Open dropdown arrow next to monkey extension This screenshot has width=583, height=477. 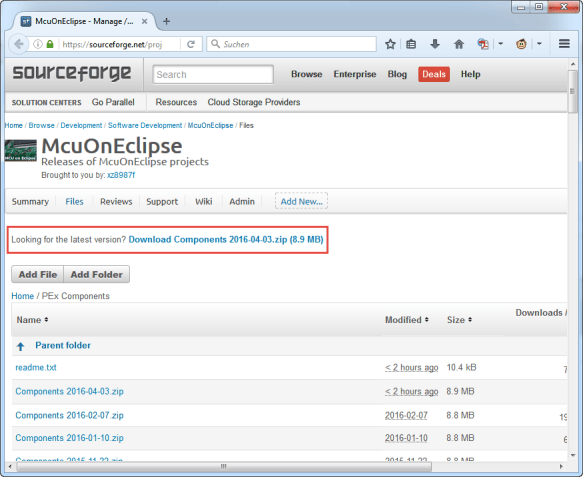tap(539, 44)
